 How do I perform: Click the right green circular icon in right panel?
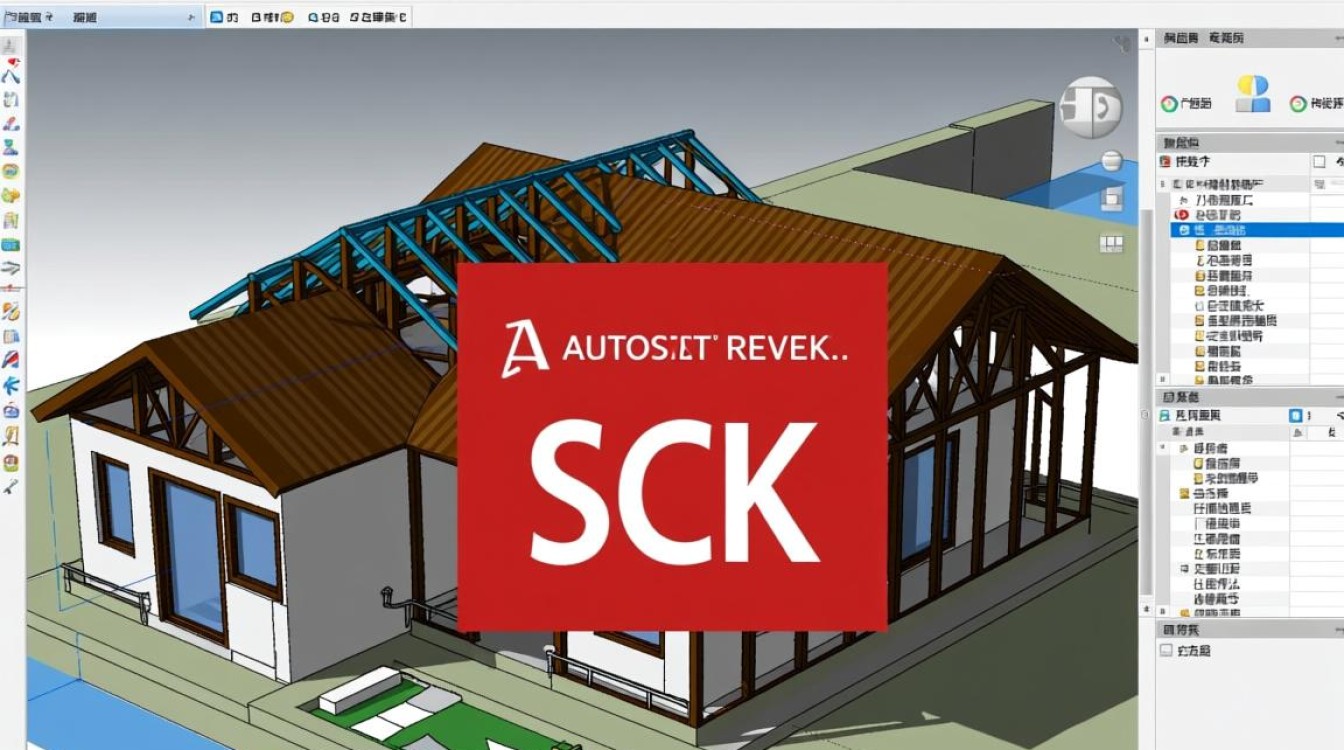tap(1298, 103)
